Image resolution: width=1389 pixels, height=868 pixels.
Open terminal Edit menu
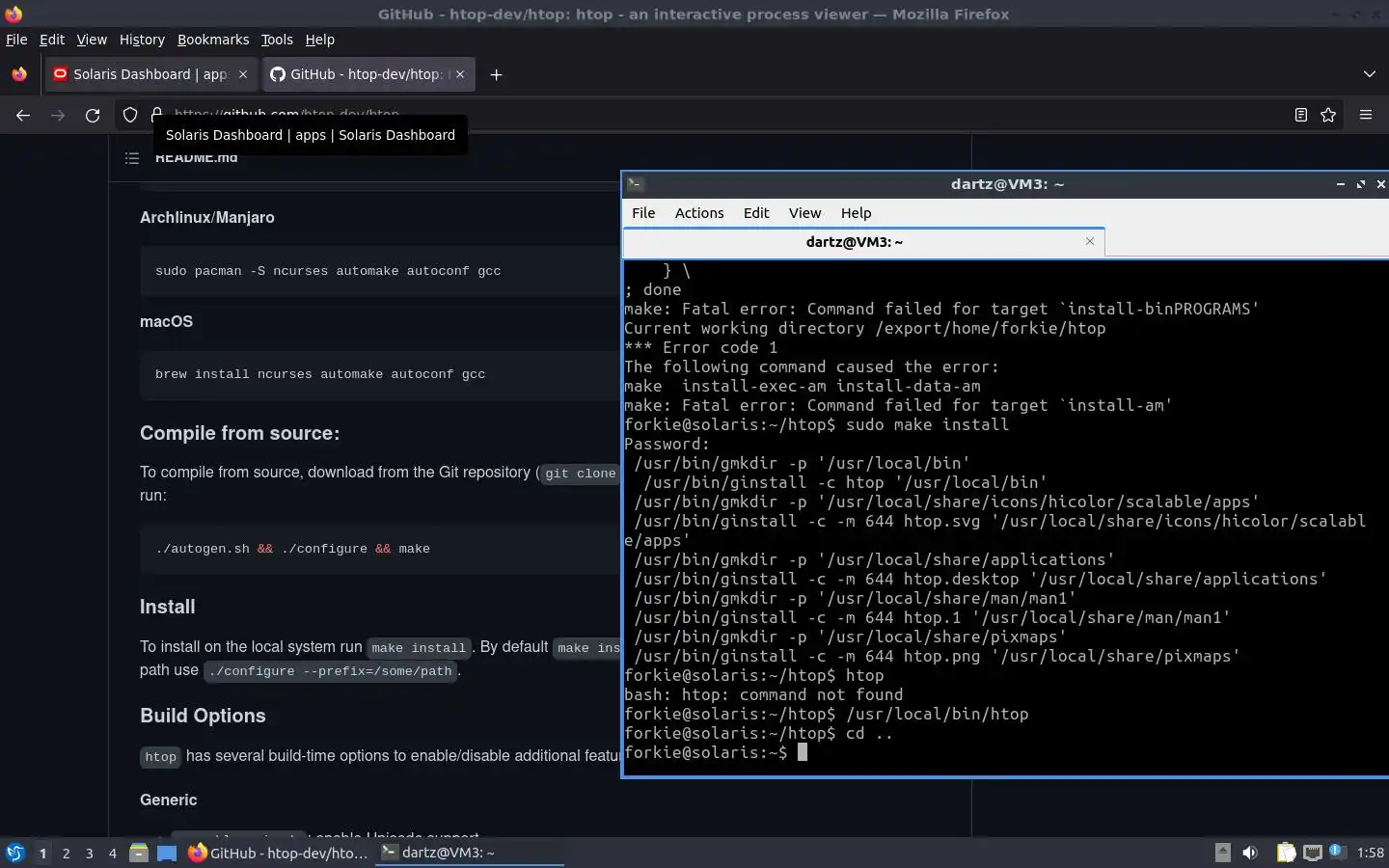click(x=756, y=213)
